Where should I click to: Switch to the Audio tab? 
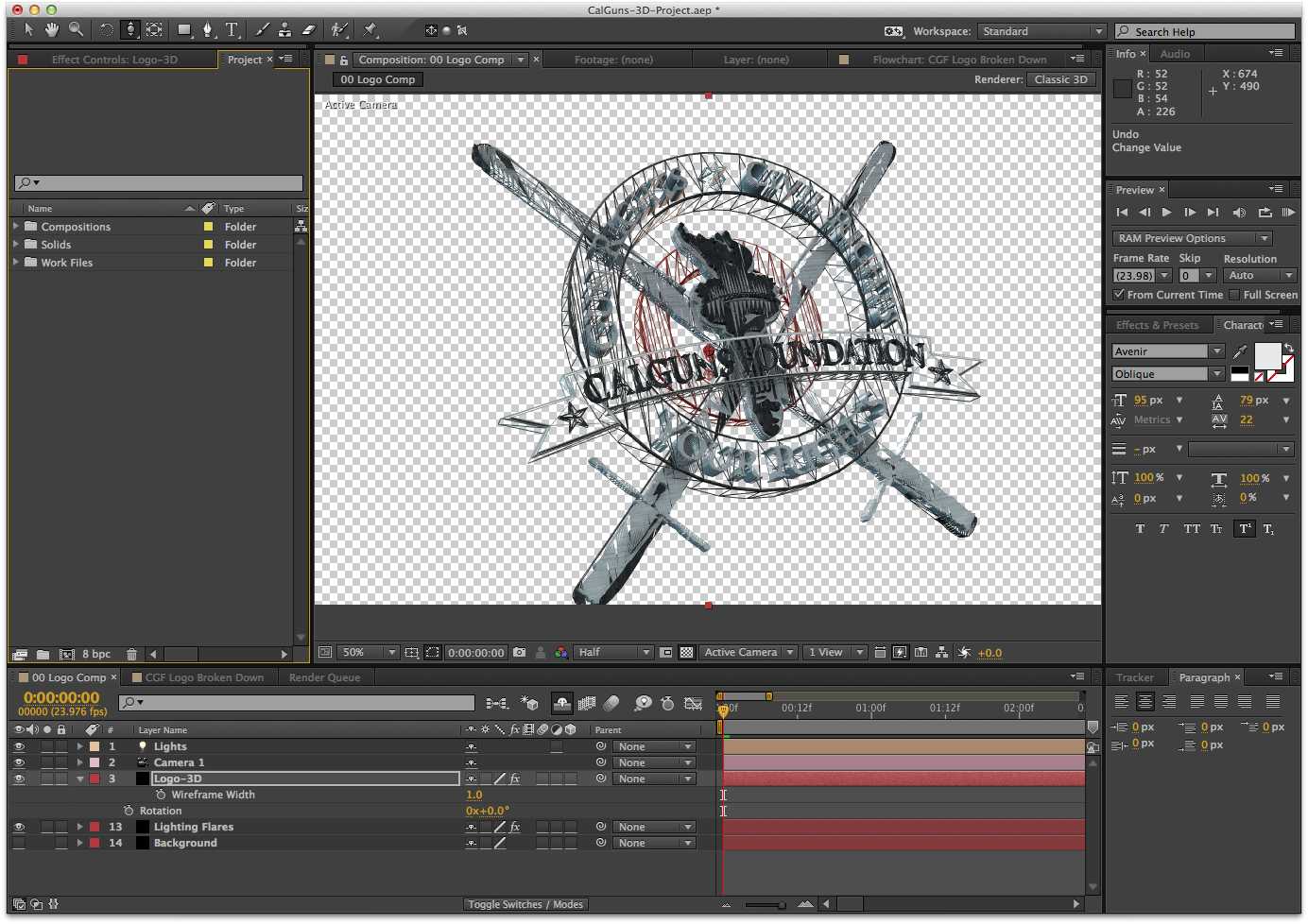coord(1175,54)
